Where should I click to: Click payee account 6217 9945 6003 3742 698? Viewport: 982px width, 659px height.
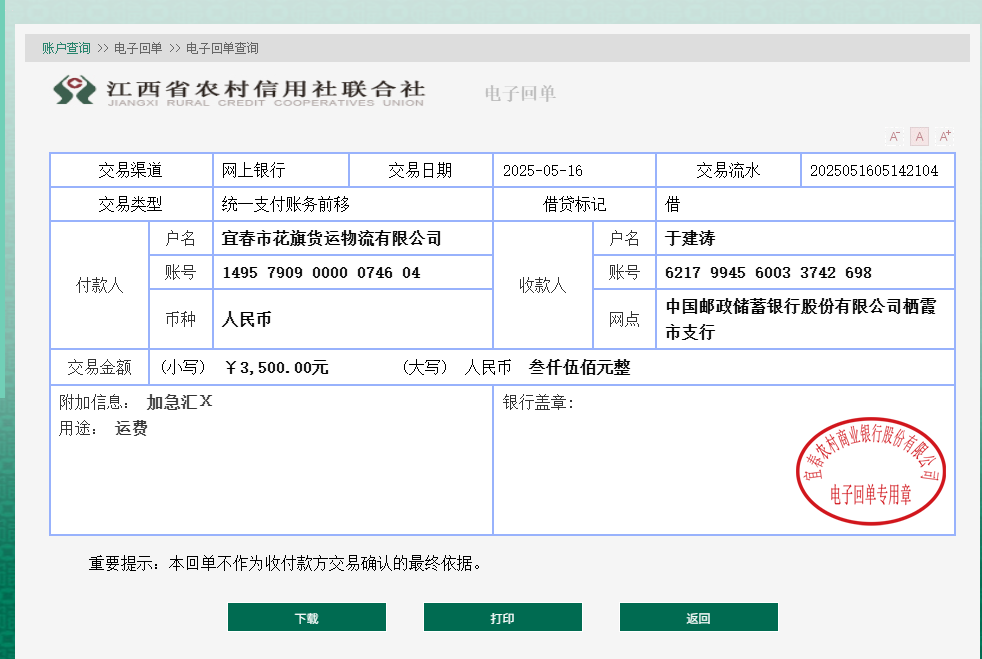(768, 272)
